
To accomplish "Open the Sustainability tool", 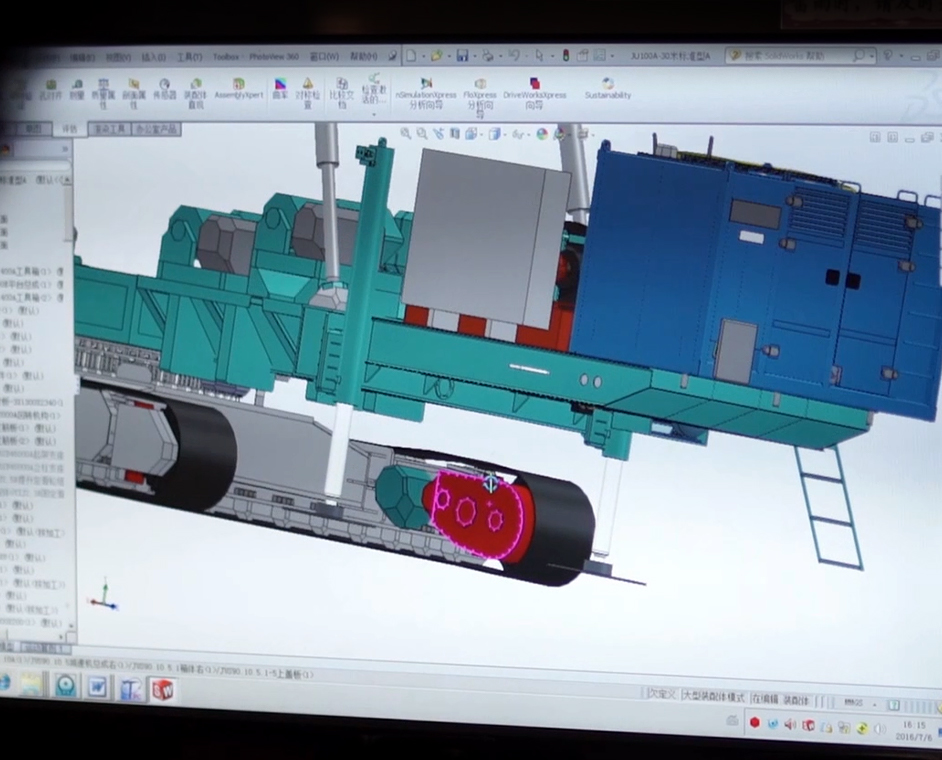I will (607, 88).
